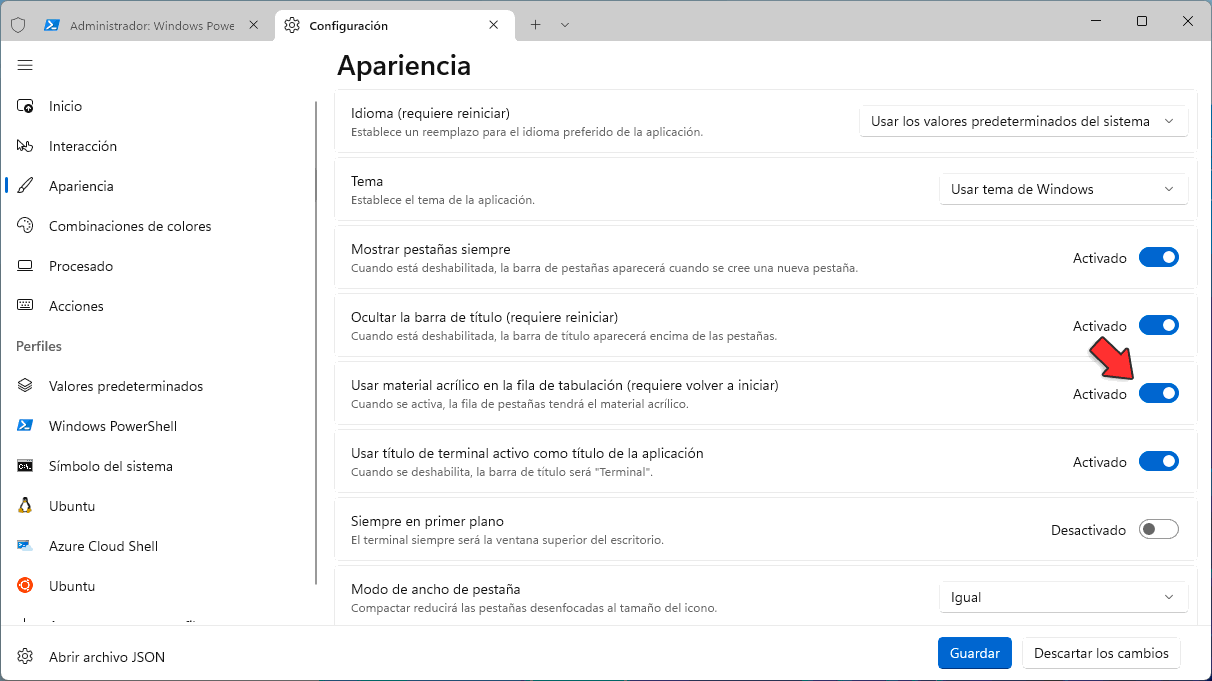The width and height of the screenshot is (1212, 681).
Task: Expand Modo de ancho de pestaña dropdown
Action: (x=1063, y=597)
